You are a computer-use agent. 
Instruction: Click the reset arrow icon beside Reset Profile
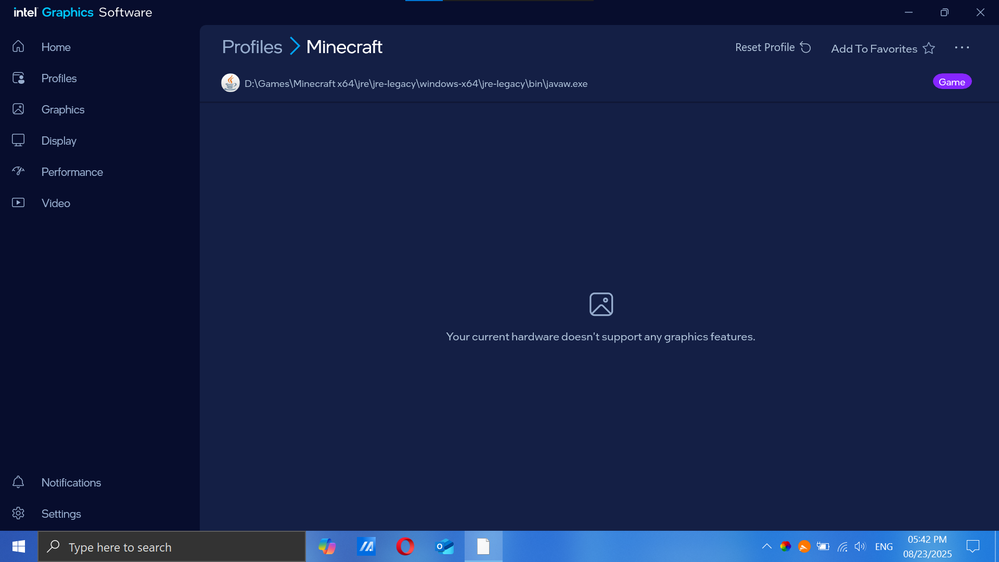point(805,48)
